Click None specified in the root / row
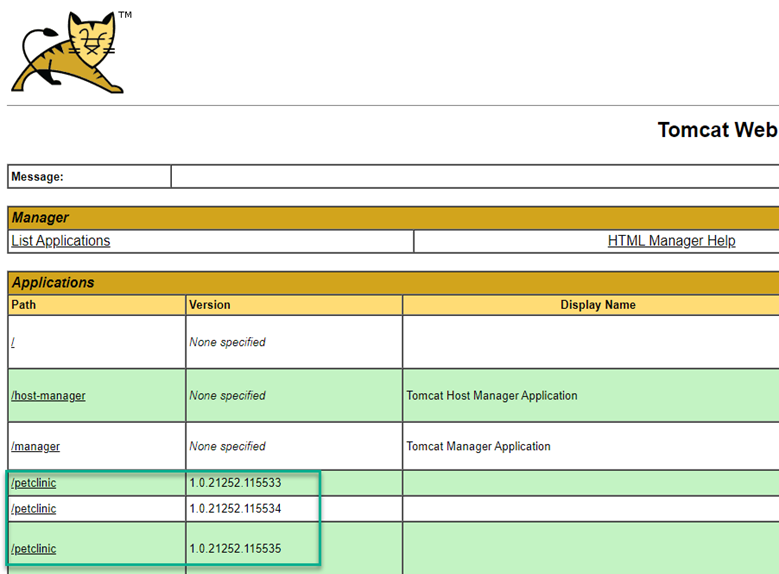This screenshot has height=574, width=779. point(228,342)
